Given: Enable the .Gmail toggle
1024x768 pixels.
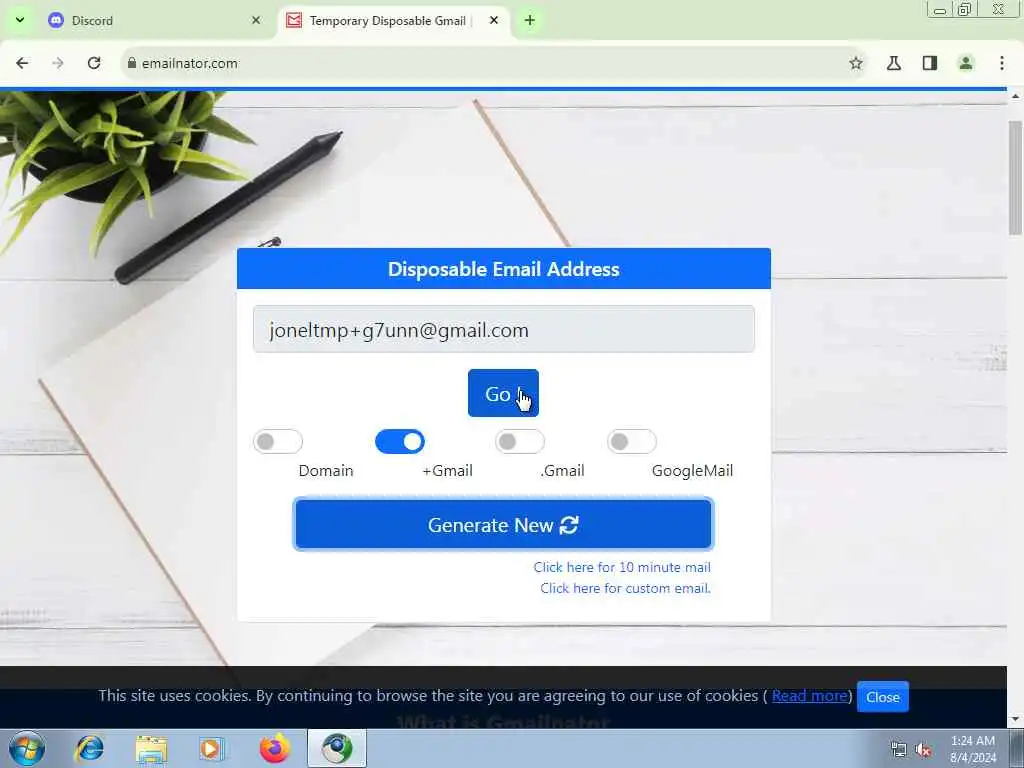Looking at the screenshot, I should click(520, 441).
